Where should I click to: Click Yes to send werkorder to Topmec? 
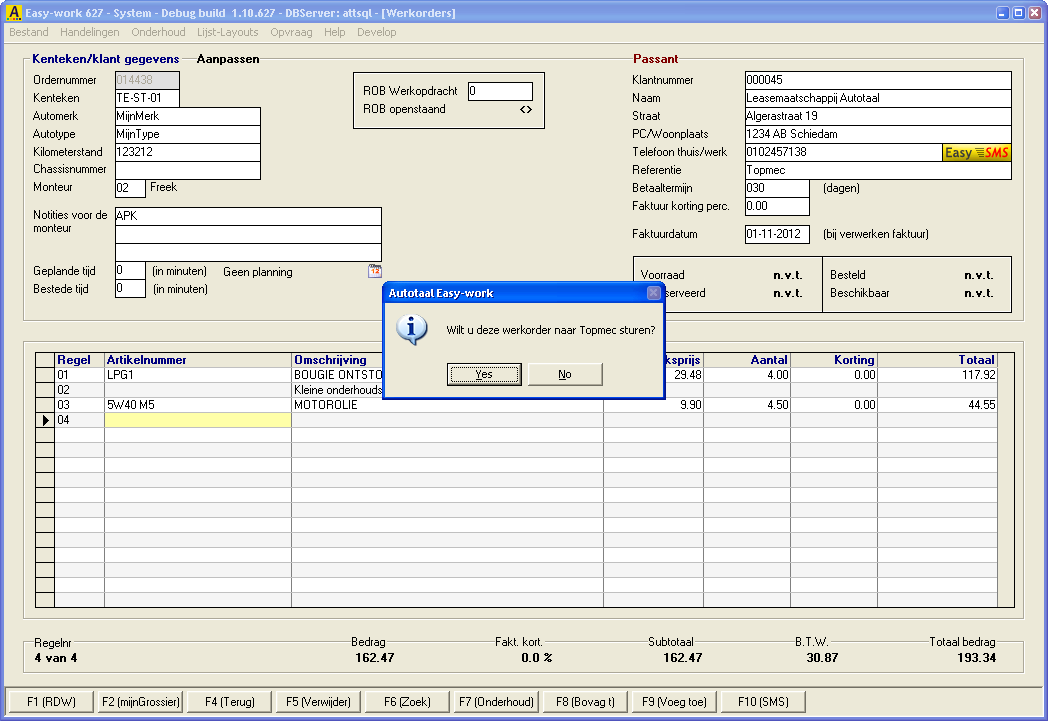[484, 374]
